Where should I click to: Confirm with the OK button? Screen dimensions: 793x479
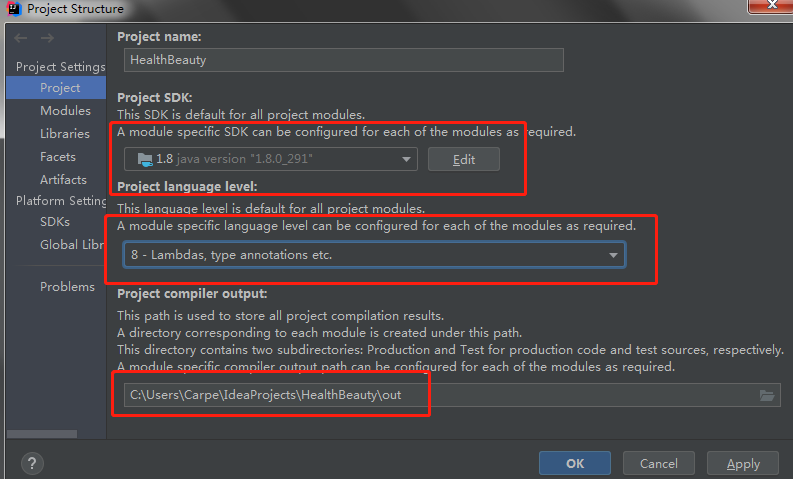(574, 463)
